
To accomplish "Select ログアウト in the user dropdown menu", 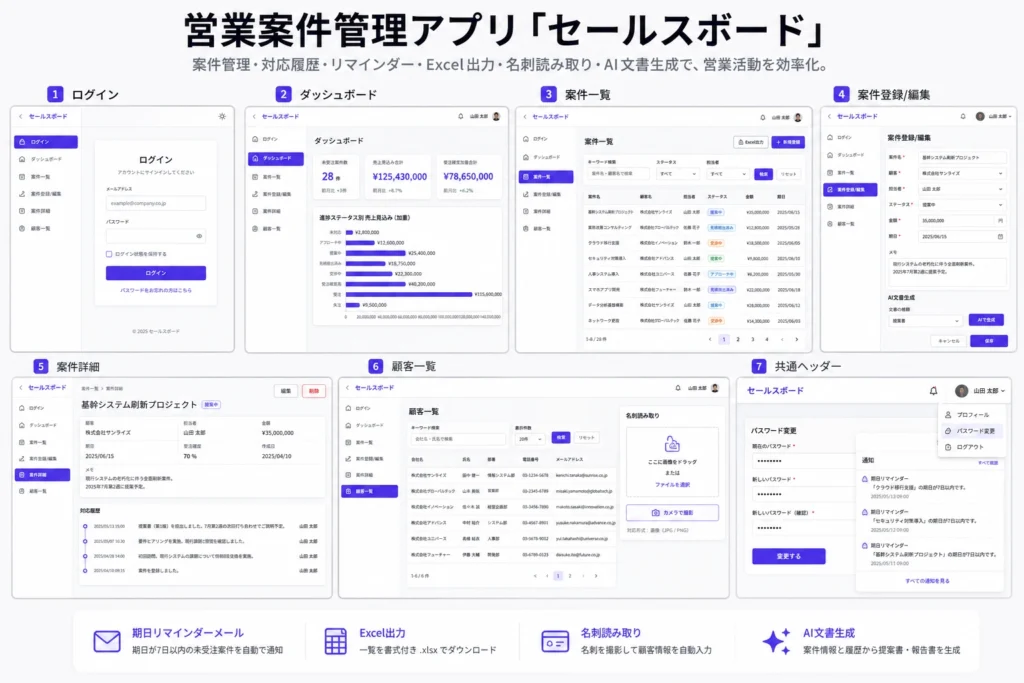I will [972, 447].
